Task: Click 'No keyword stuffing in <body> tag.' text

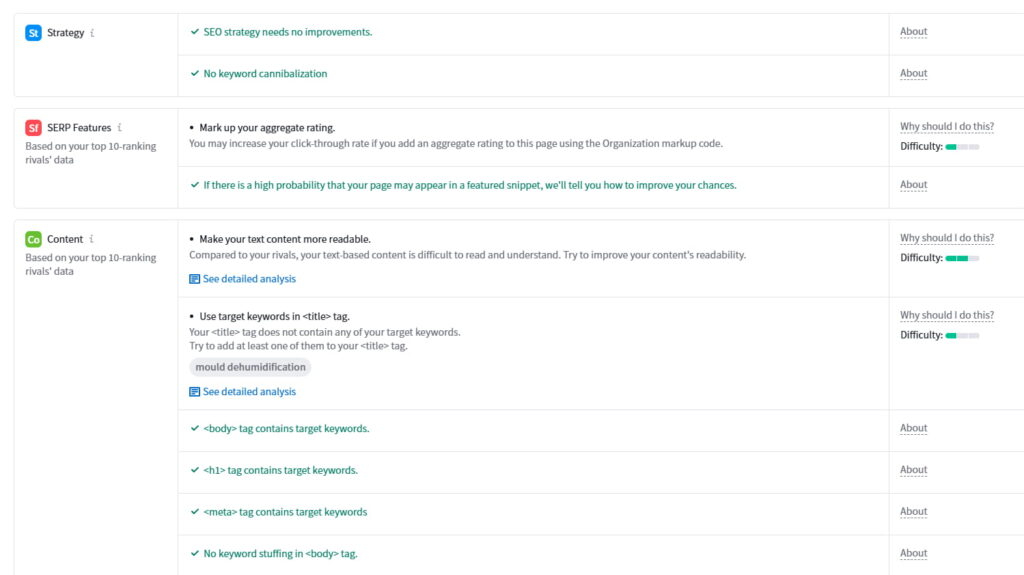Action: [x=280, y=554]
